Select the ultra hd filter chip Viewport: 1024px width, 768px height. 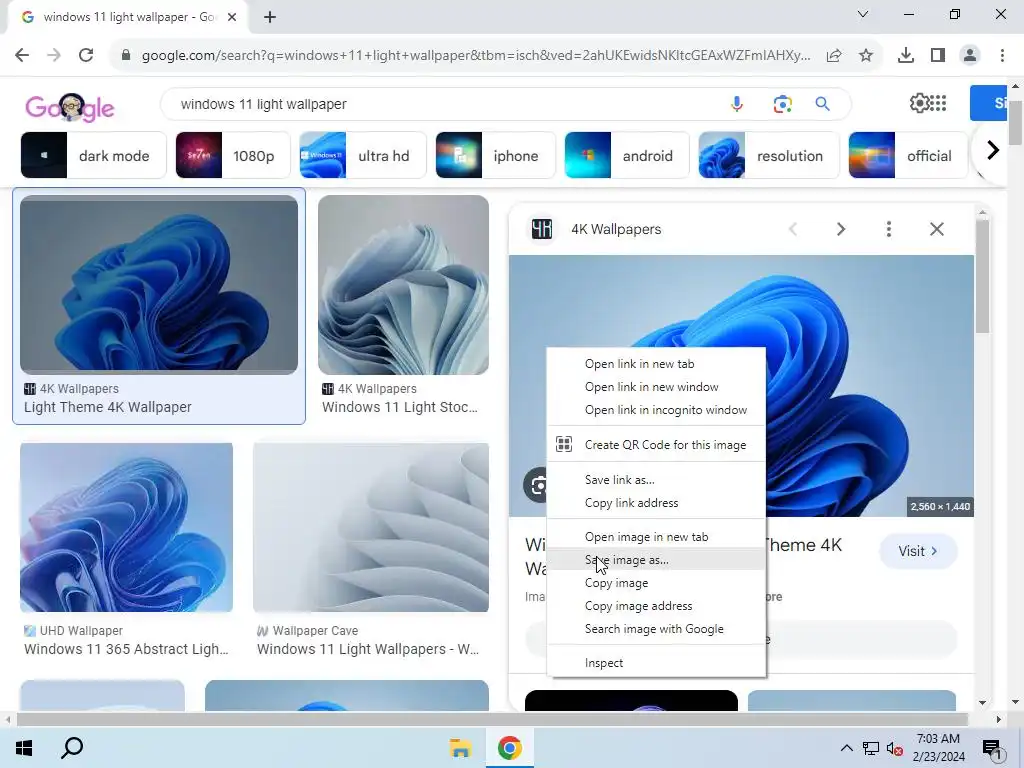(x=363, y=155)
